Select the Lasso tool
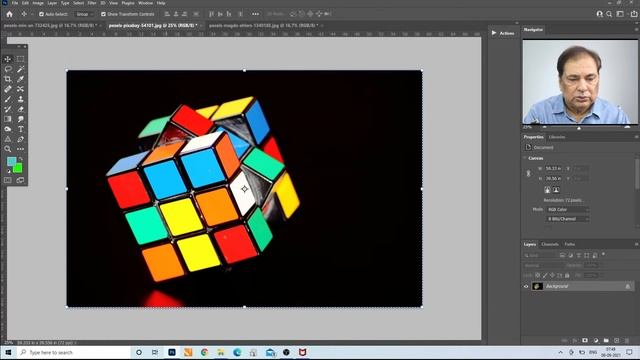 [8, 69]
